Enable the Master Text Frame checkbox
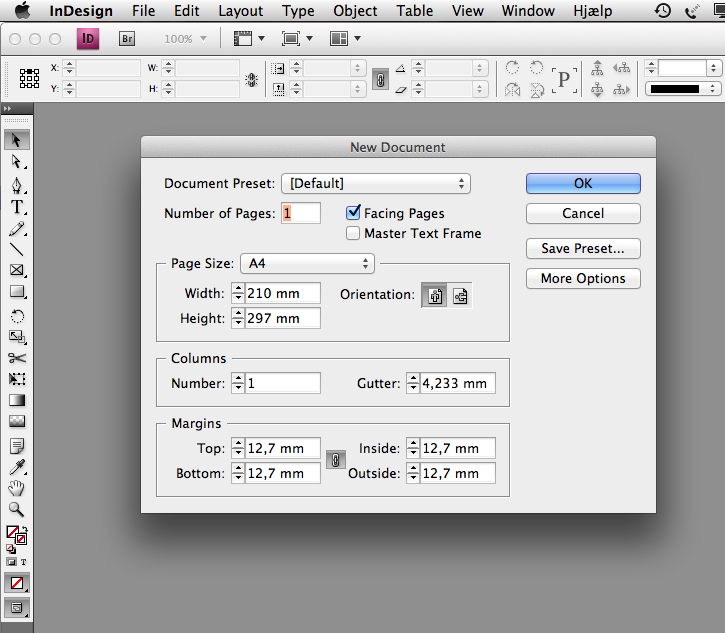This screenshot has height=633, width=725. 353,233
